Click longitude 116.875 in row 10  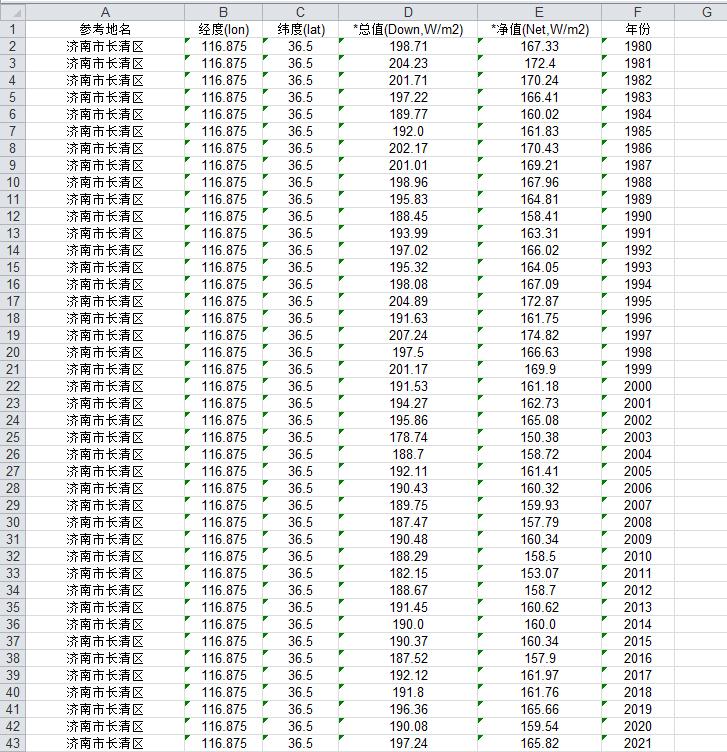coord(223,182)
